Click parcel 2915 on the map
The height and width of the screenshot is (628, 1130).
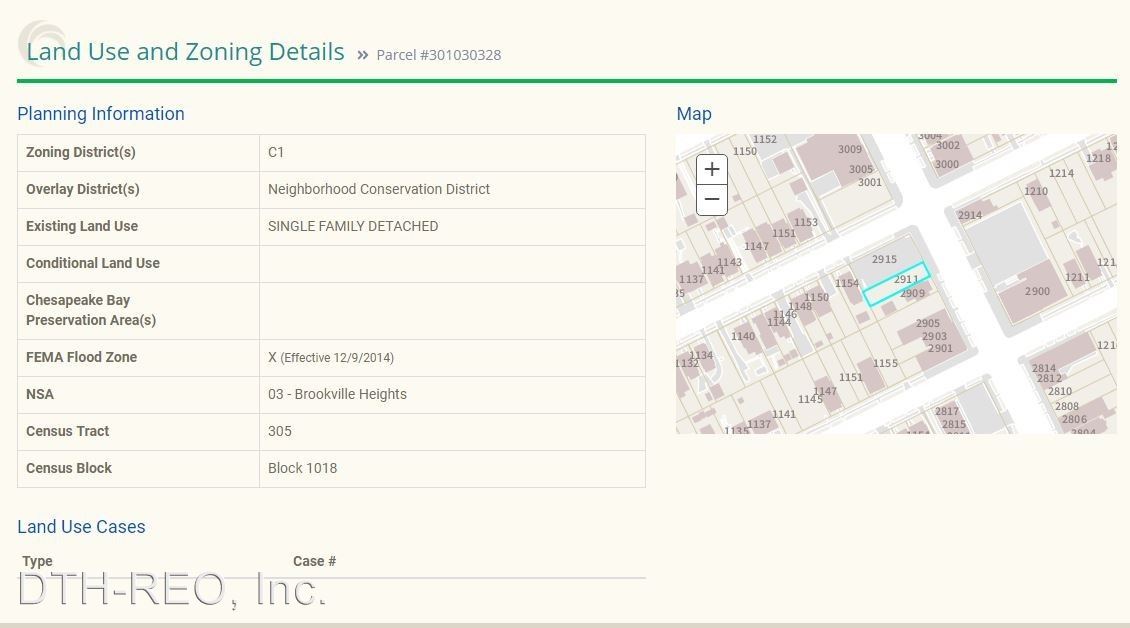(884, 260)
